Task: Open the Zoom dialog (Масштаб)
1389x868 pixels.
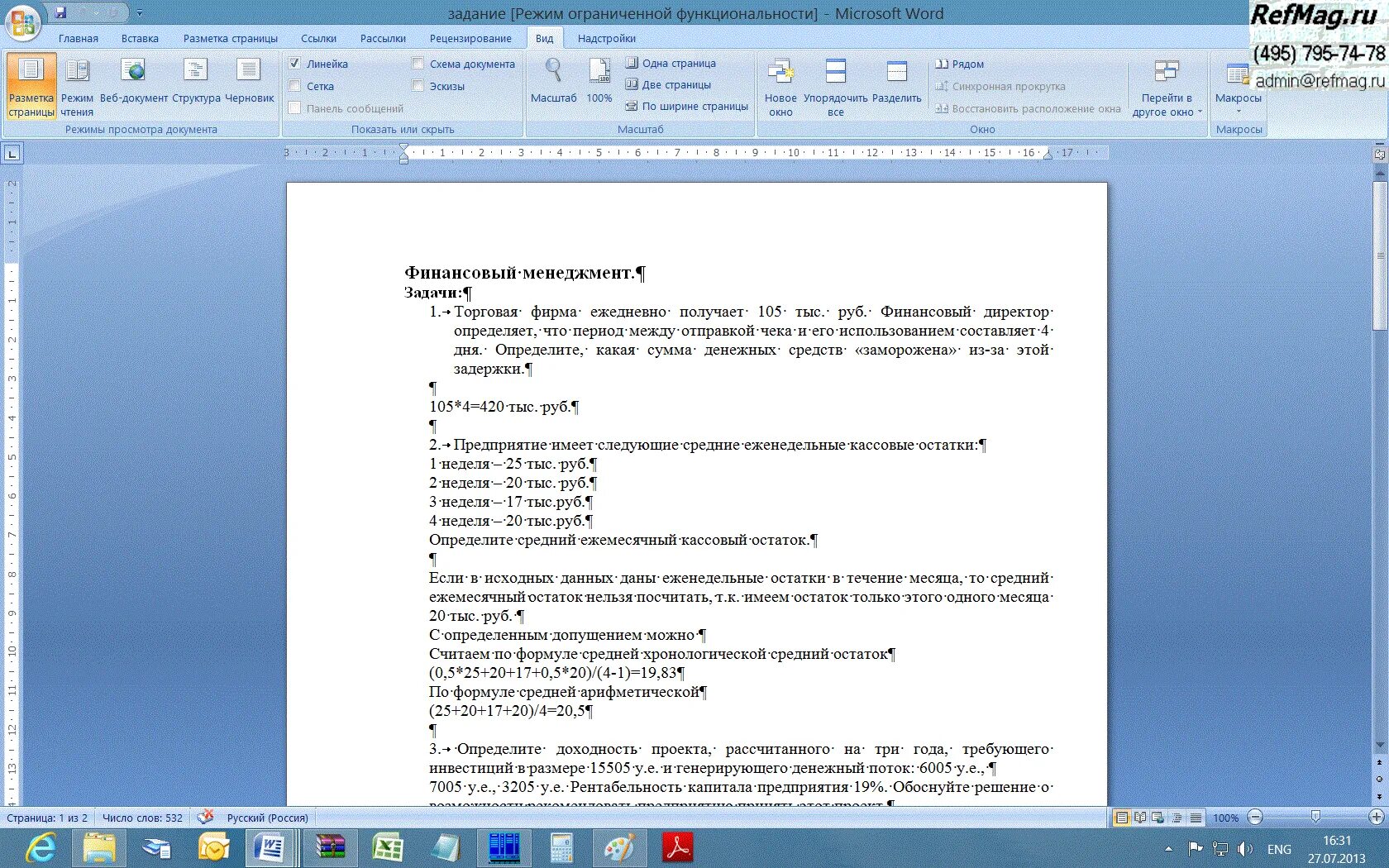Action: [x=553, y=81]
